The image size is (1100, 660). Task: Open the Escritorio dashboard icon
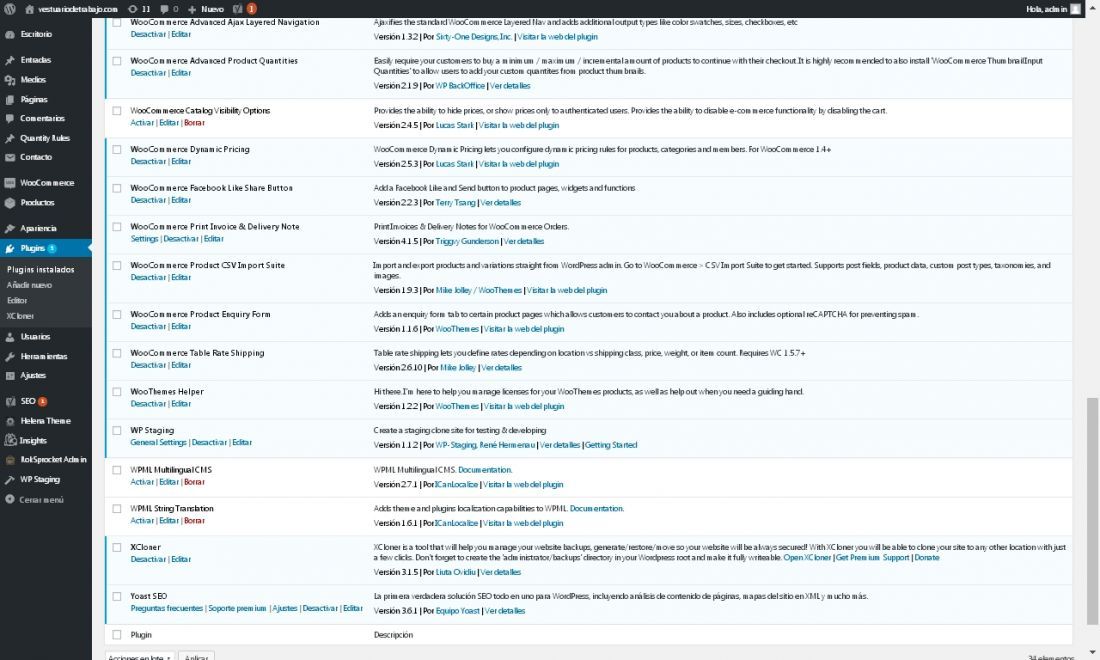[x=10, y=34]
